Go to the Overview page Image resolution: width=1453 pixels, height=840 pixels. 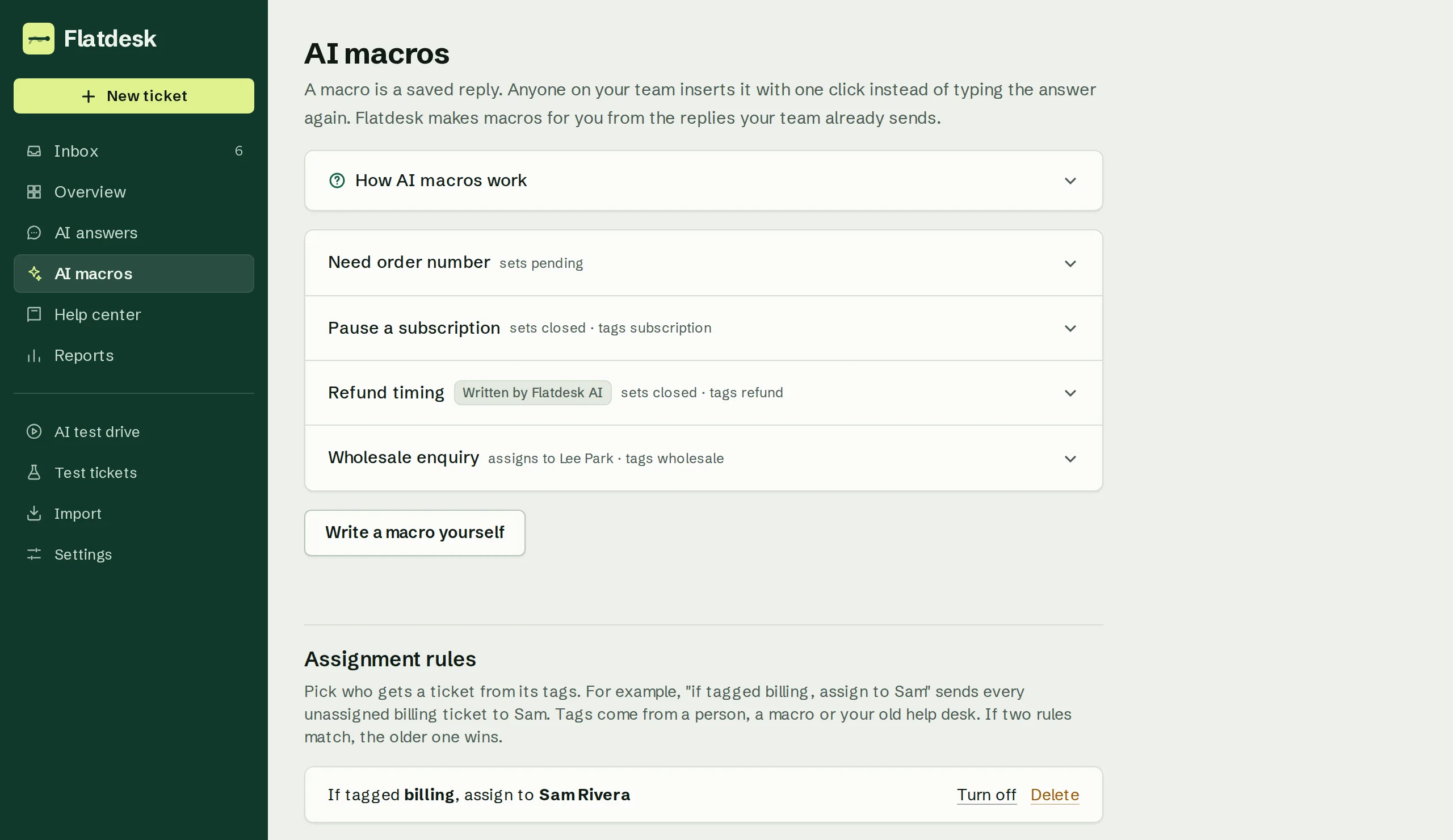click(x=134, y=192)
